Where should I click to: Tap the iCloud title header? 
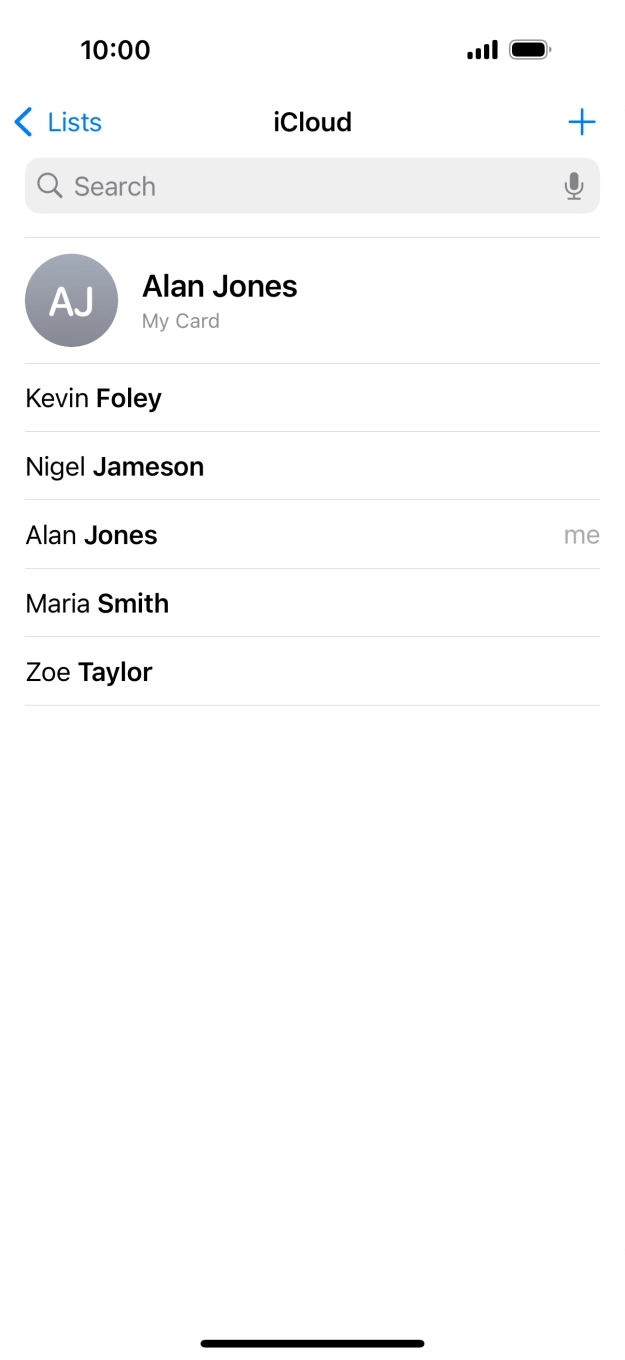[312, 123]
